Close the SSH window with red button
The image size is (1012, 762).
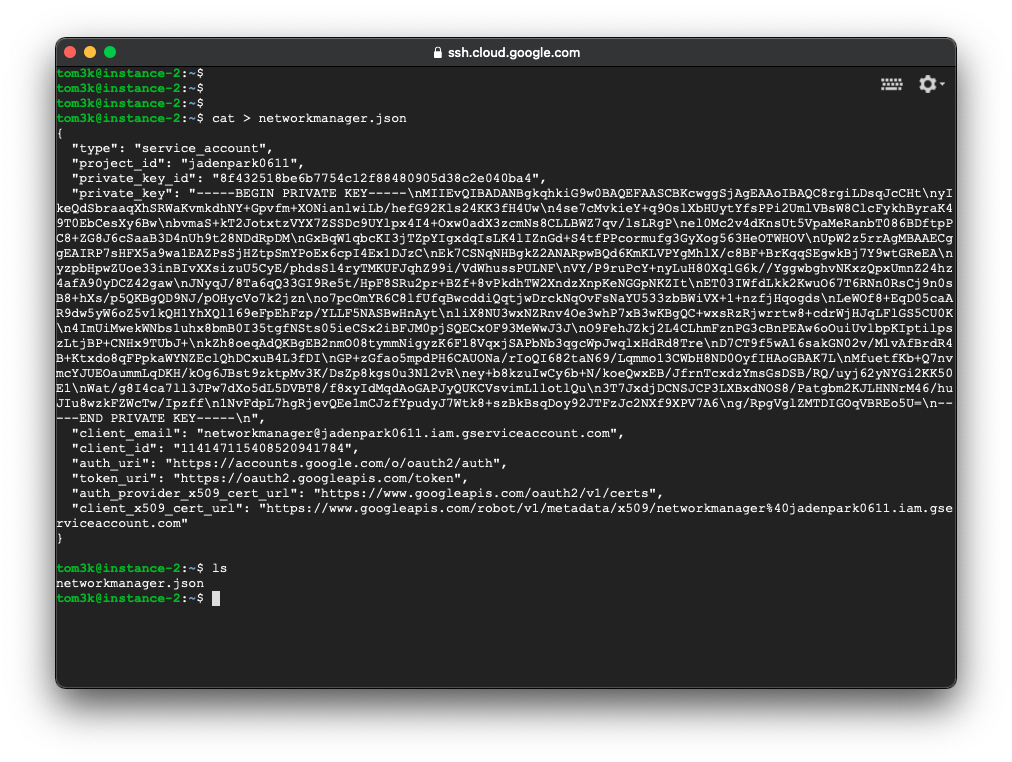(x=70, y=52)
